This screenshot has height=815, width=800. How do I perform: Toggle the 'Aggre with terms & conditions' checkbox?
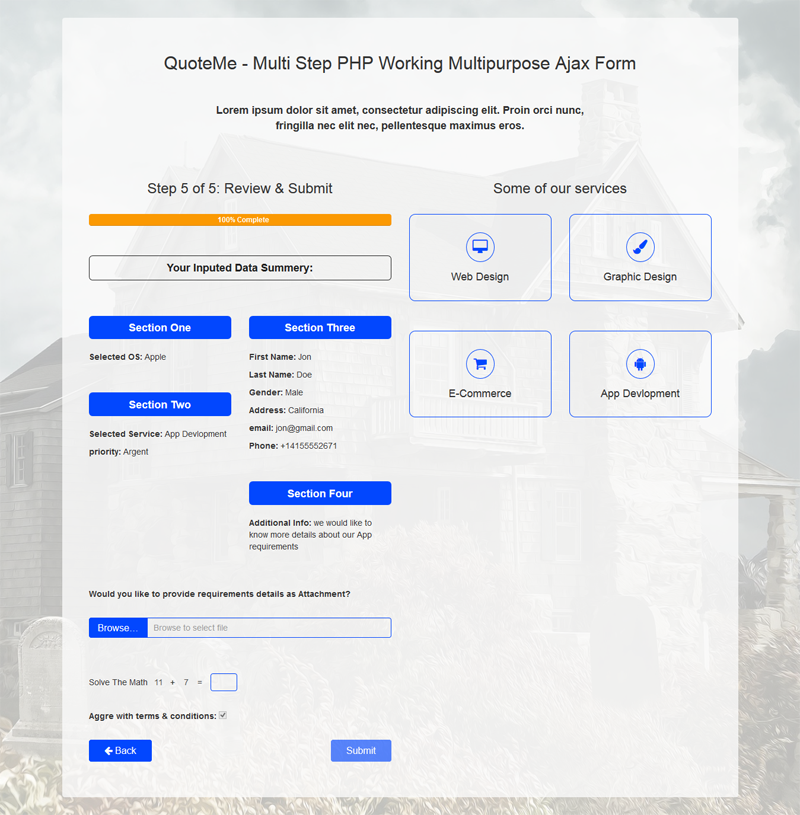coord(223,715)
